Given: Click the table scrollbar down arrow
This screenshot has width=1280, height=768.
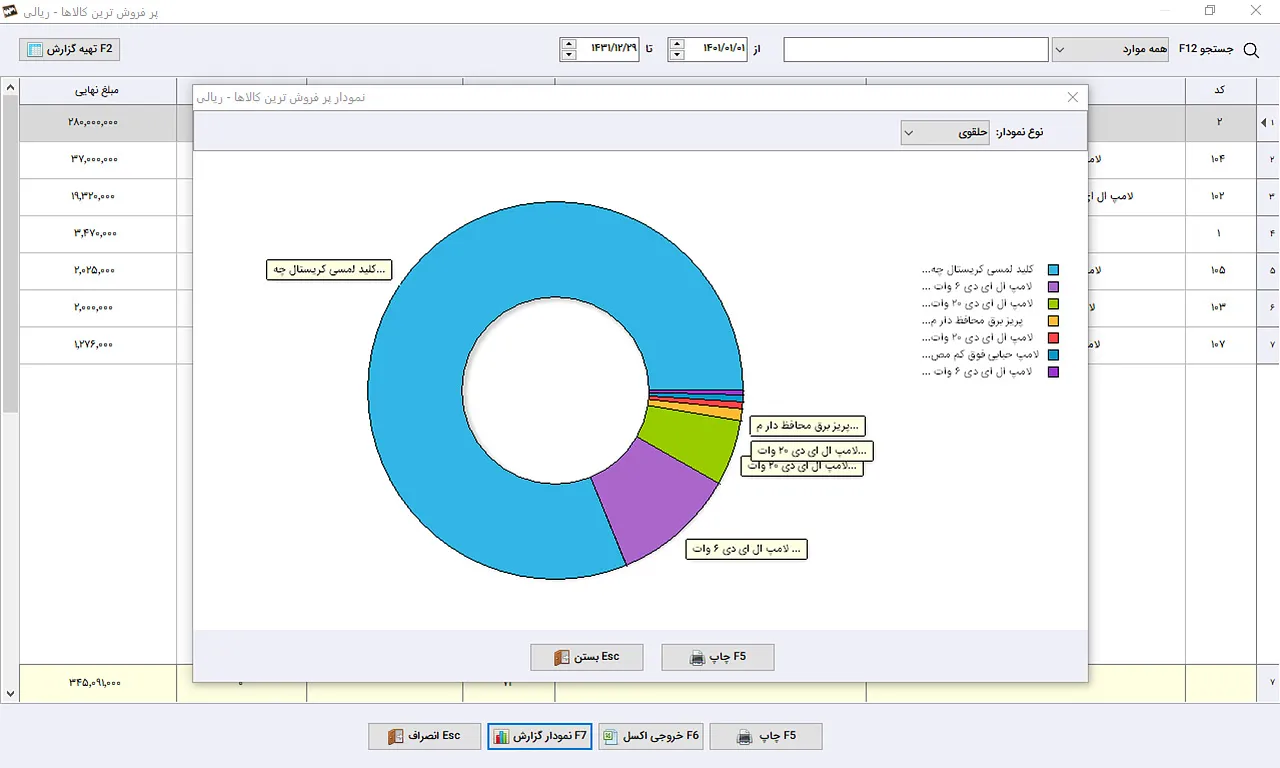Looking at the screenshot, I should pyautogui.click(x=10, y=693).
